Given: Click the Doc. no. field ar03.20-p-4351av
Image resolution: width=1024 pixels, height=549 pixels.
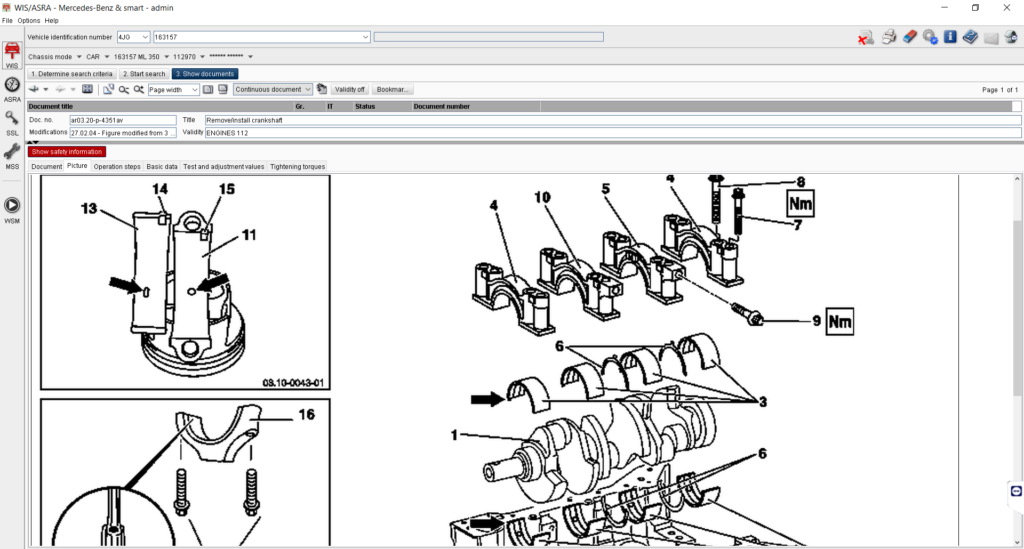Looking at the screenshot, I should [123, 120].
